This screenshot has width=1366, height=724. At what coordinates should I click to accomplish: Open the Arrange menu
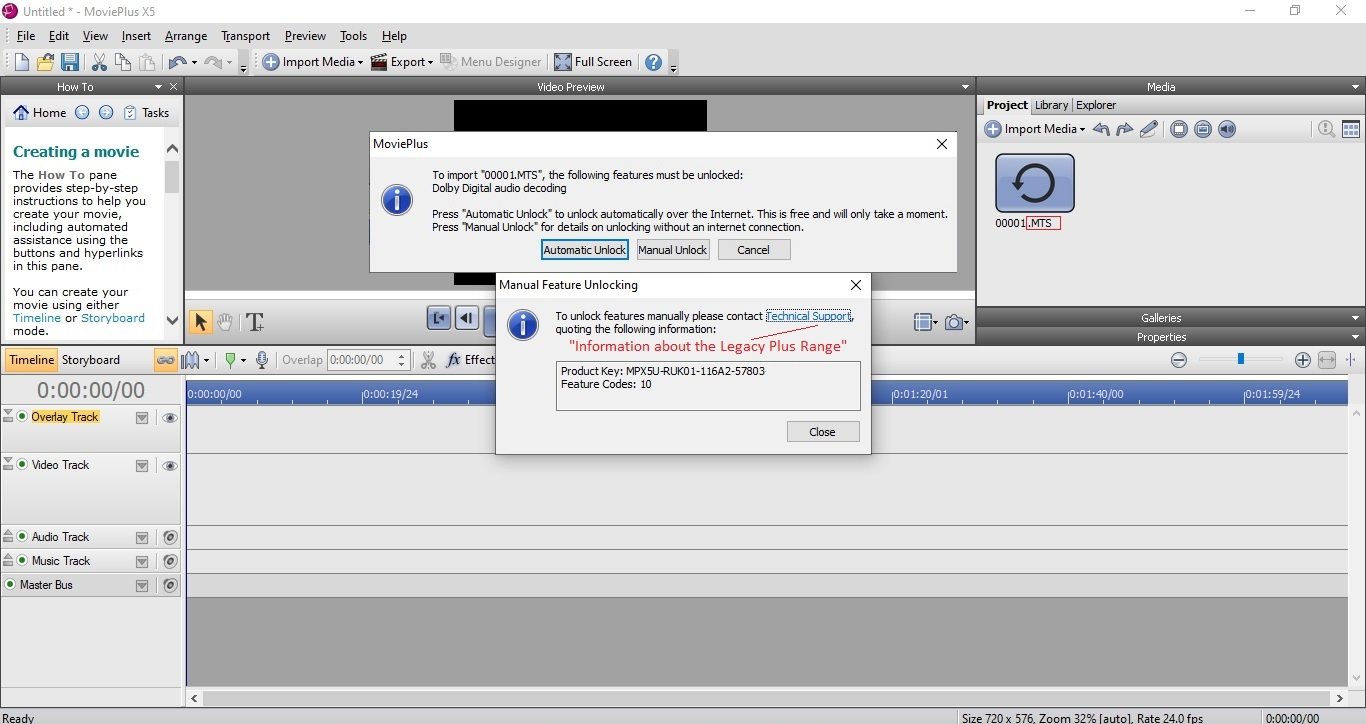tap(186, 36)
